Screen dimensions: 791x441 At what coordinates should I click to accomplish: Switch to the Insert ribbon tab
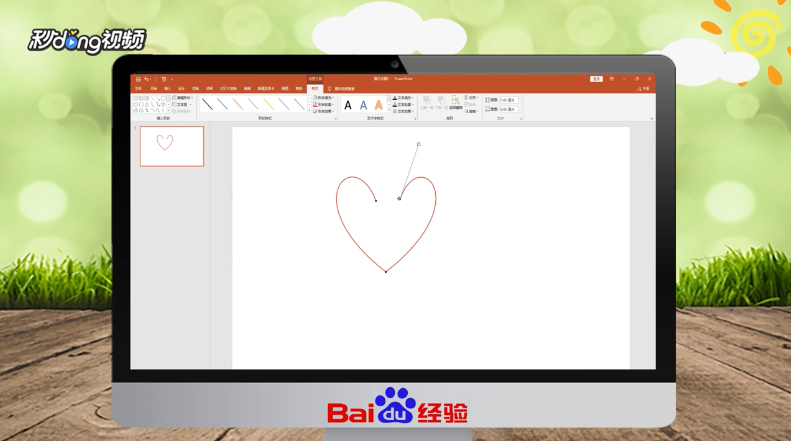click(x=167, y=88)
